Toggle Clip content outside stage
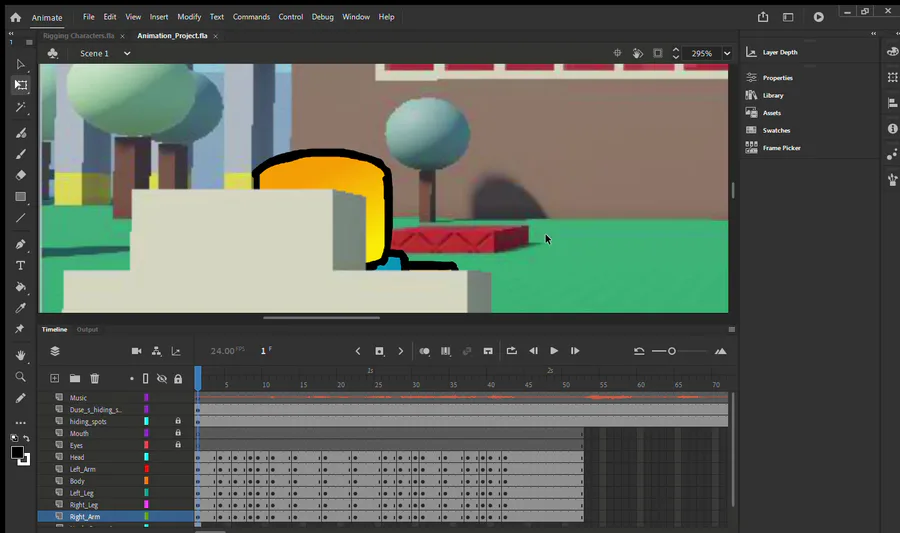Image resolution: width=900 pixels, height=533 pixels. (658, 53)
